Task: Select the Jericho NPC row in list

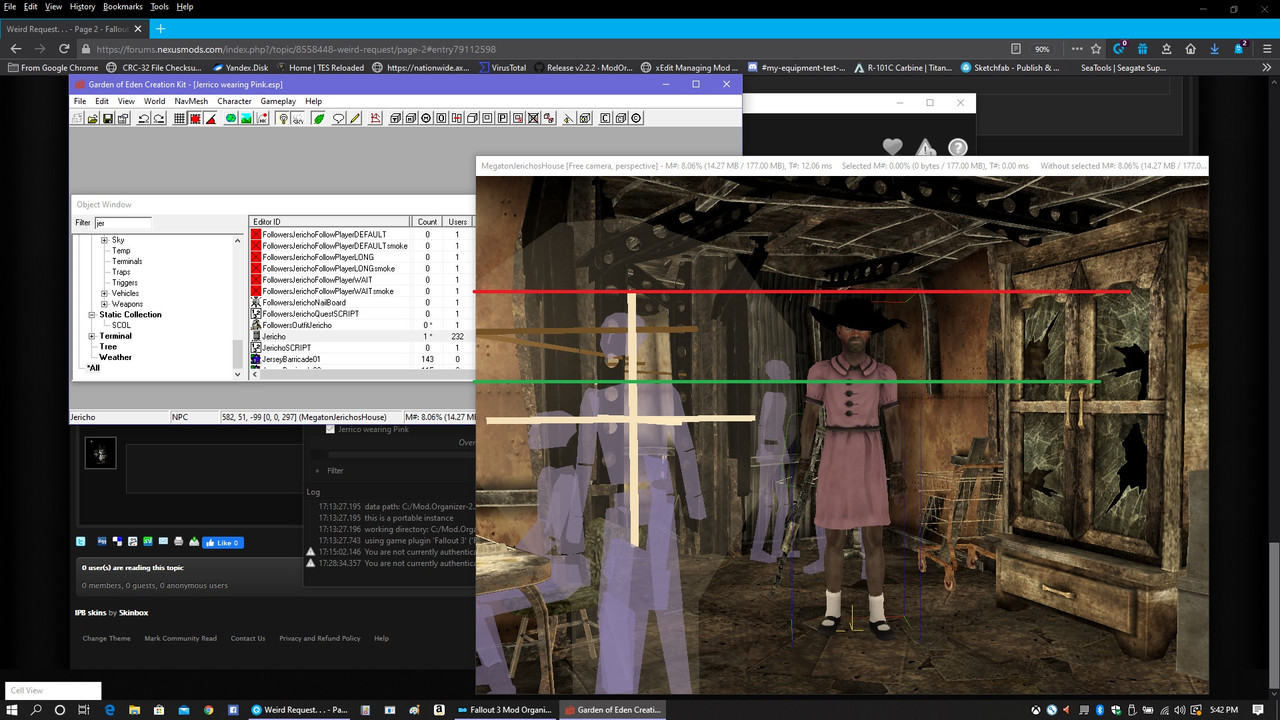Action: [x=360, y=337]
